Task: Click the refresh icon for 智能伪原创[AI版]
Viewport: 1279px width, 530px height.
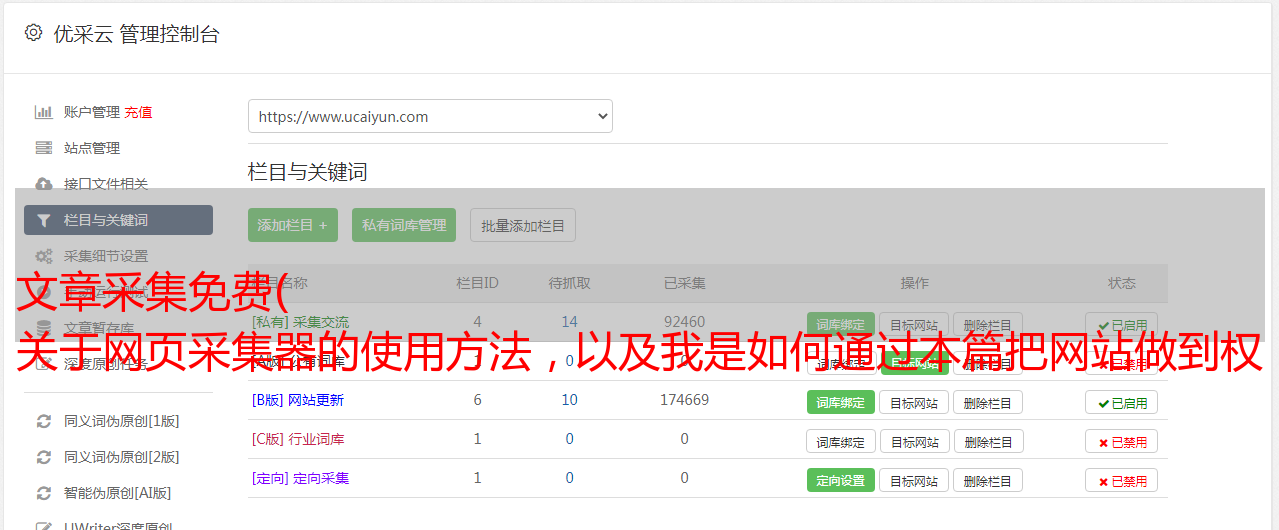Action: 43,493
